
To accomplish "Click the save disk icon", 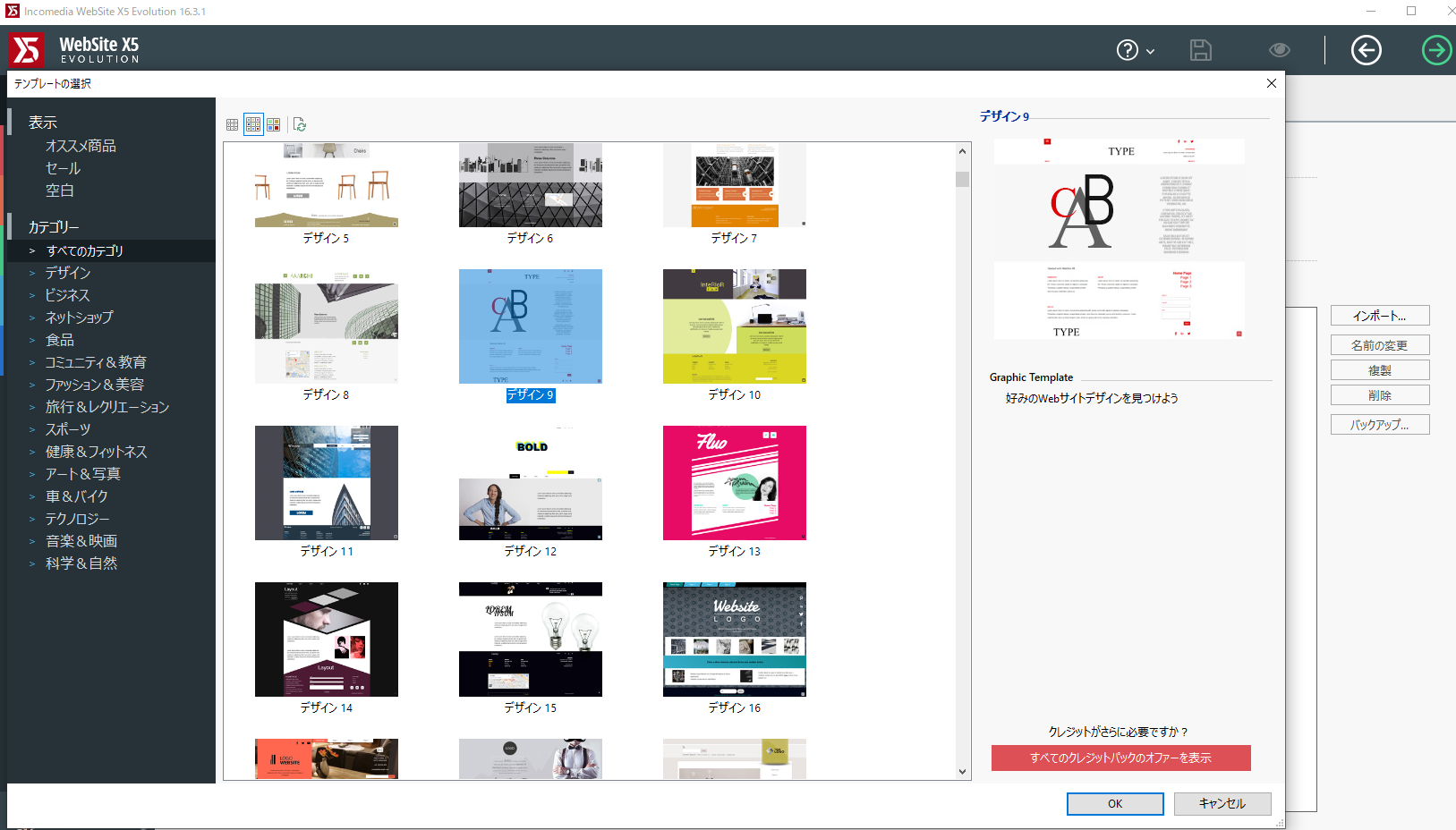I will pyautogui.click(x=1200, y=51).
